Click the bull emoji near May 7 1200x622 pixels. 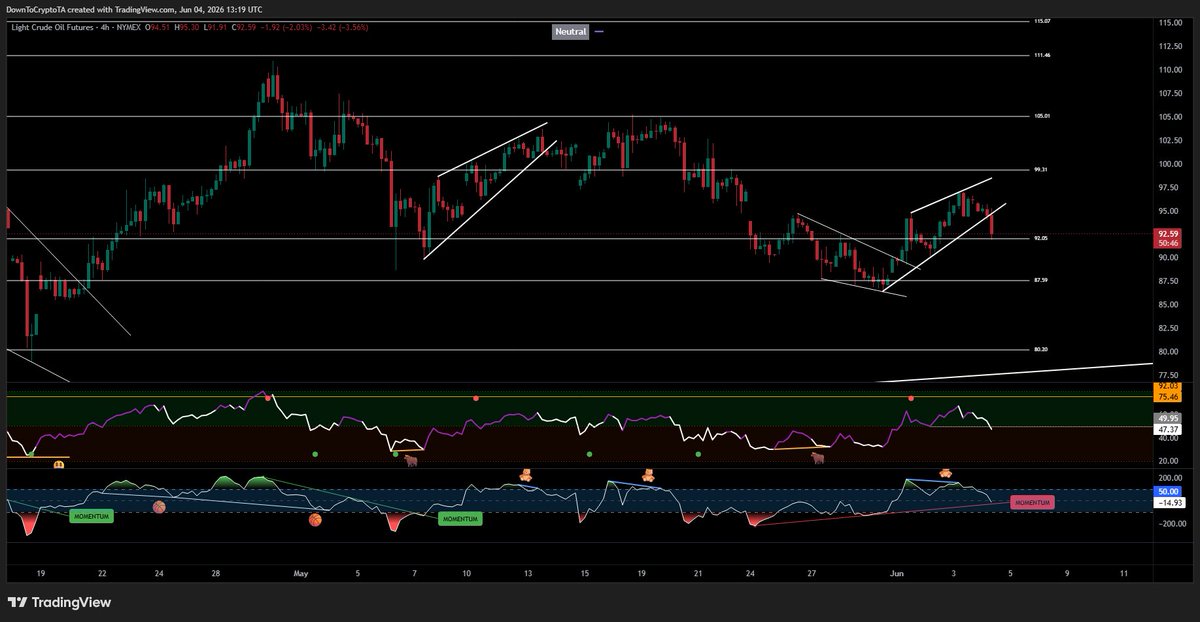[409, 459]
